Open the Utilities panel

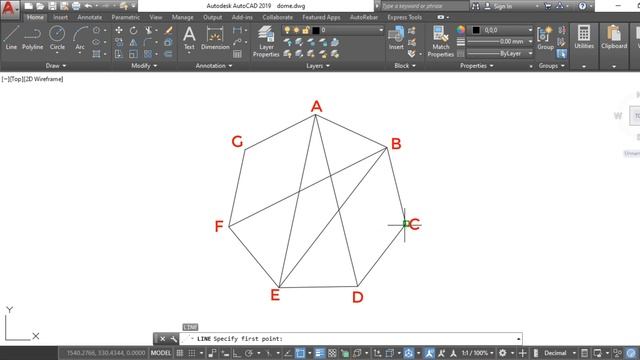[584, 38]
